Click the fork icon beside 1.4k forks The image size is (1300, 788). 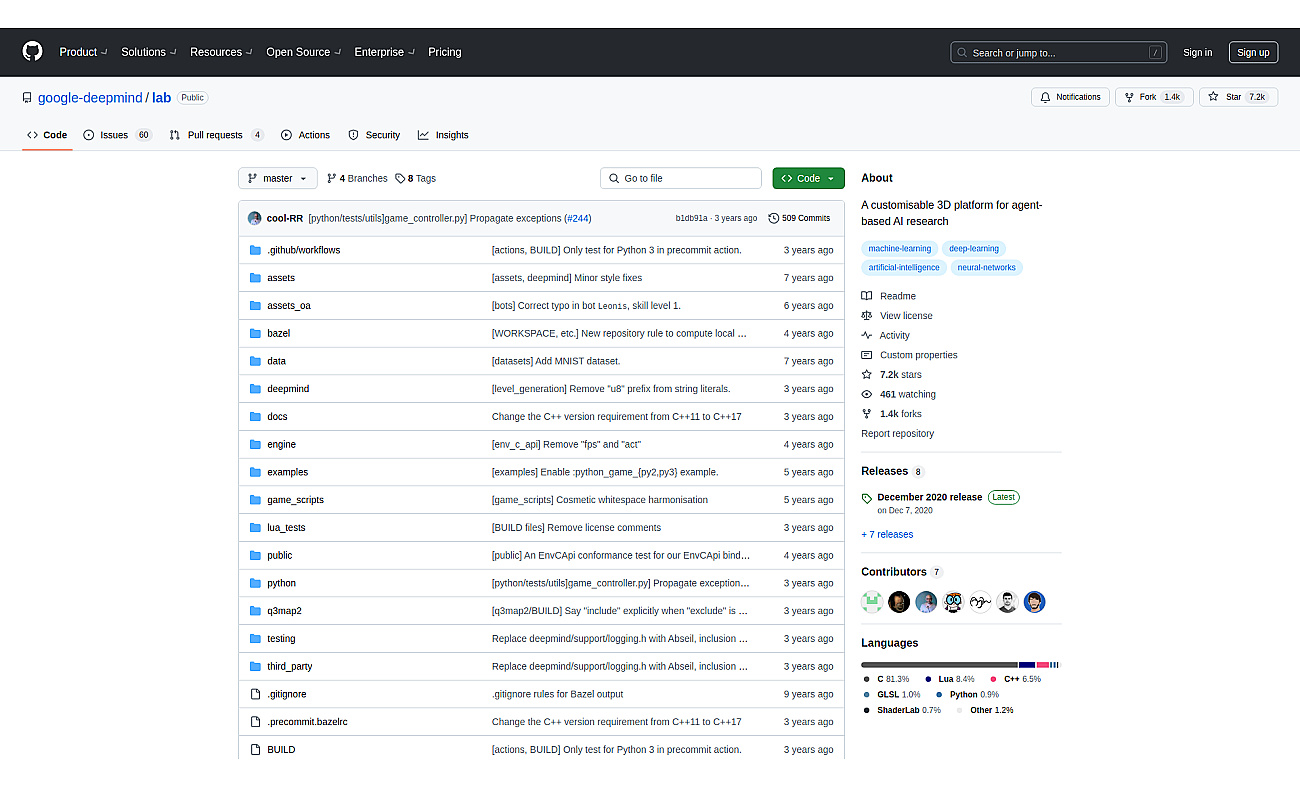(x=867, y=414)
